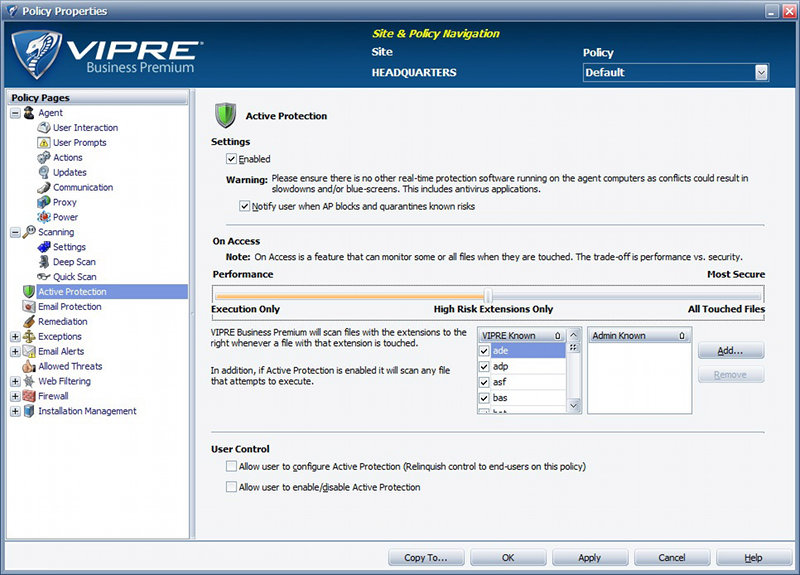Click the extension list scroll down arrow
This screenshot has width=800, height=575.
pyautogui.click(x=574, y=406)
